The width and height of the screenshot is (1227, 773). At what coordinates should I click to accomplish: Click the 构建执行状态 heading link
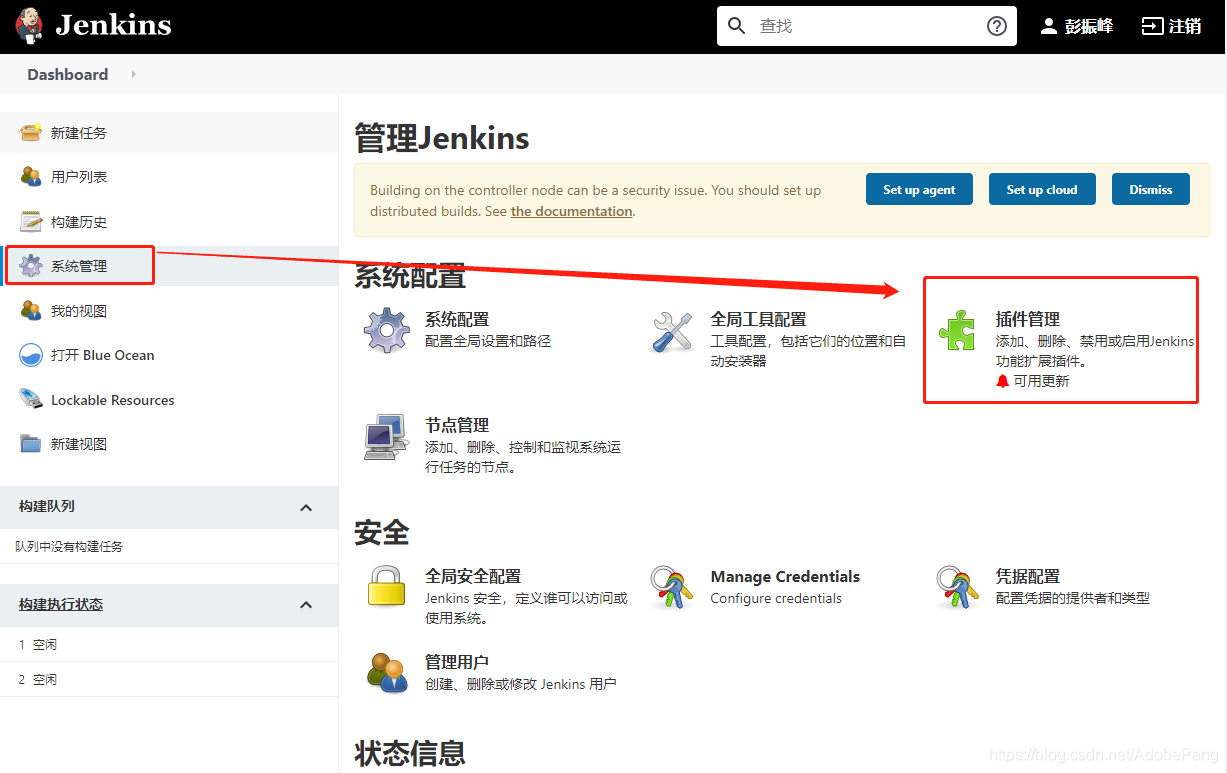(x=61, y=604)
